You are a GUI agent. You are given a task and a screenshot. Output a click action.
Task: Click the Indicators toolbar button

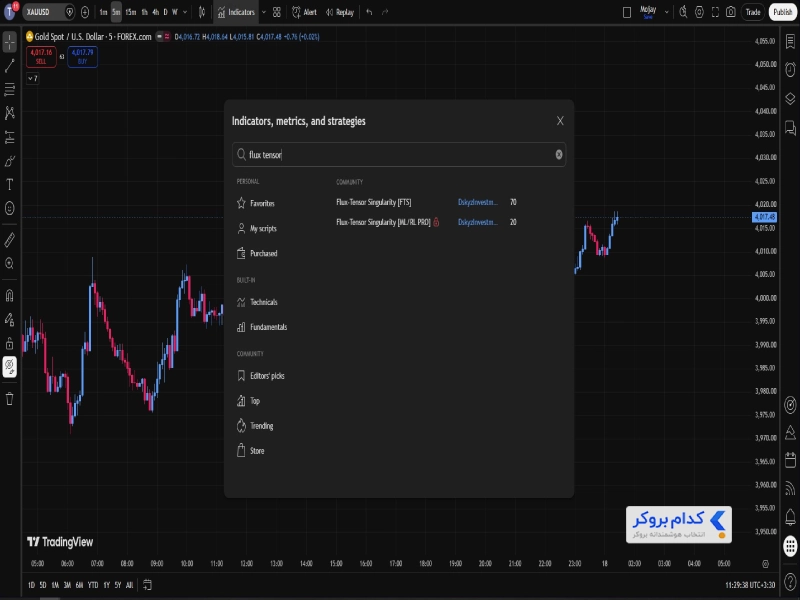coord(236,12)
